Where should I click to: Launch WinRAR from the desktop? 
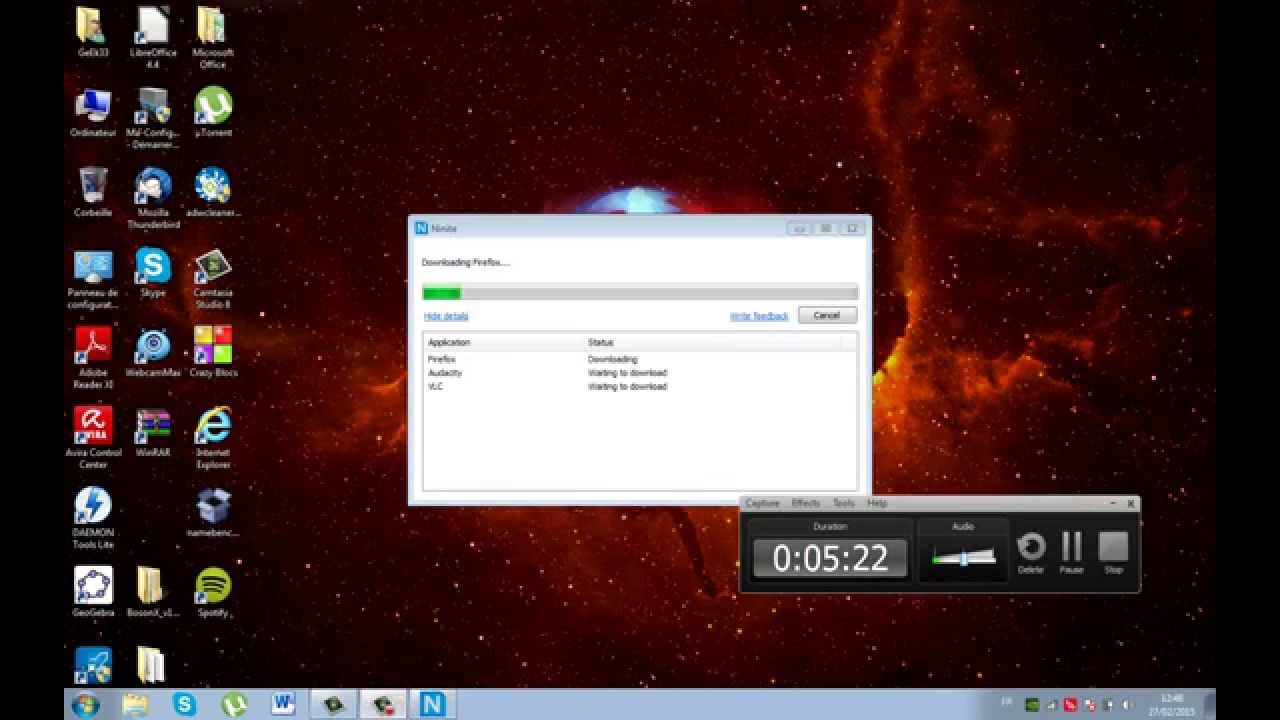(153, 432)
